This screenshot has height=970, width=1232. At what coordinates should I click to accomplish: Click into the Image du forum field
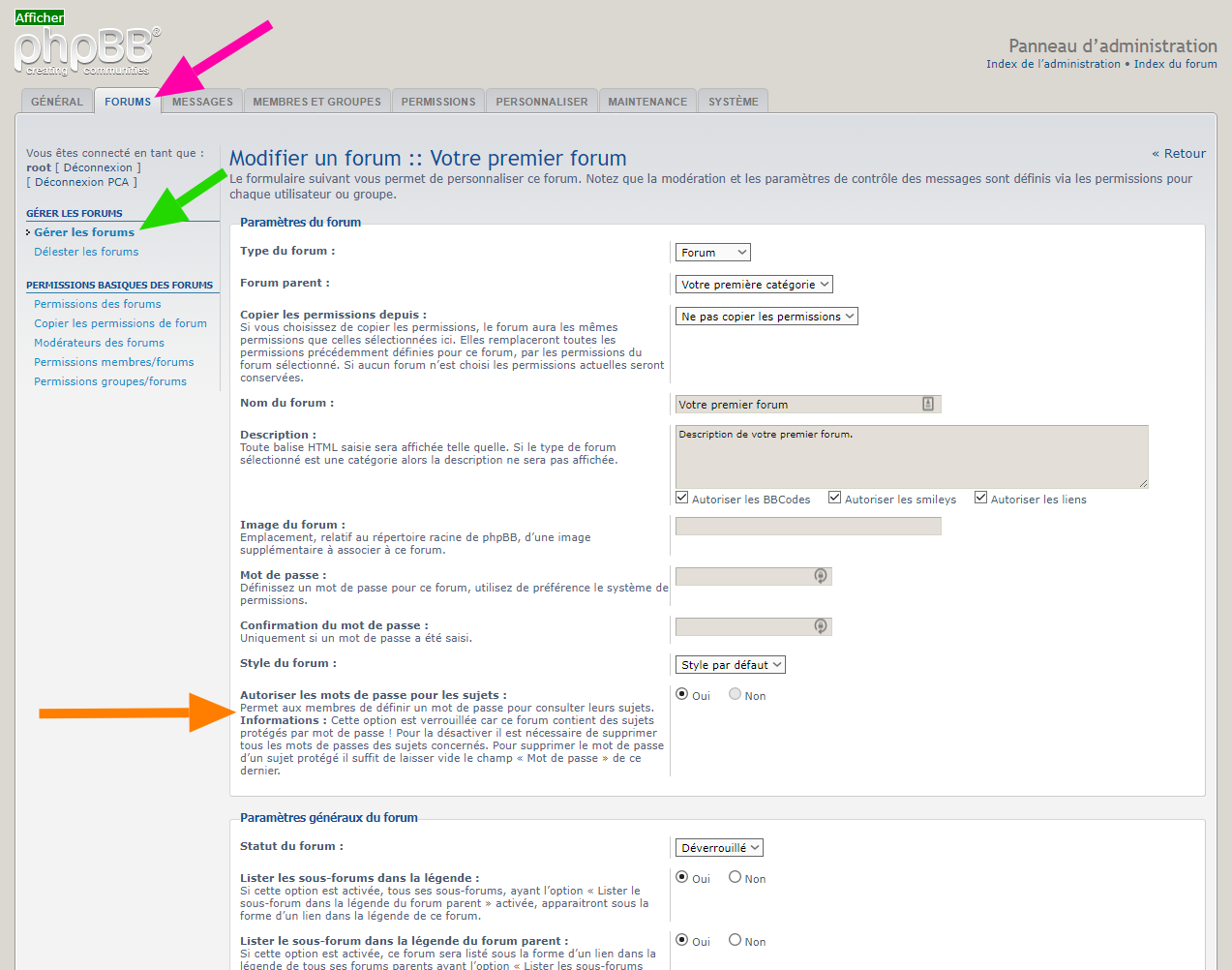pos(807,526)
